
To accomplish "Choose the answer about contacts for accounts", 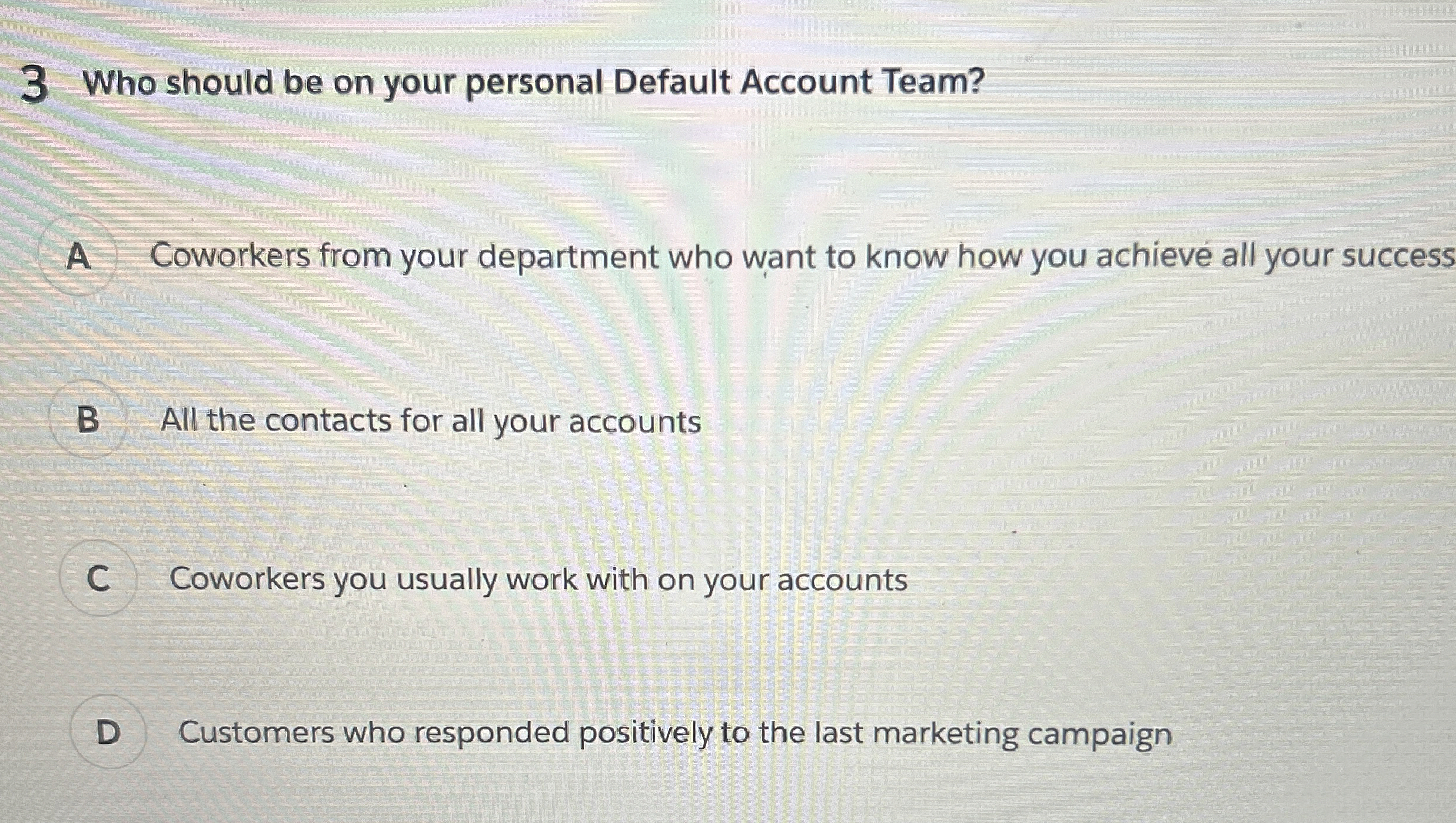I will (430, 421).
